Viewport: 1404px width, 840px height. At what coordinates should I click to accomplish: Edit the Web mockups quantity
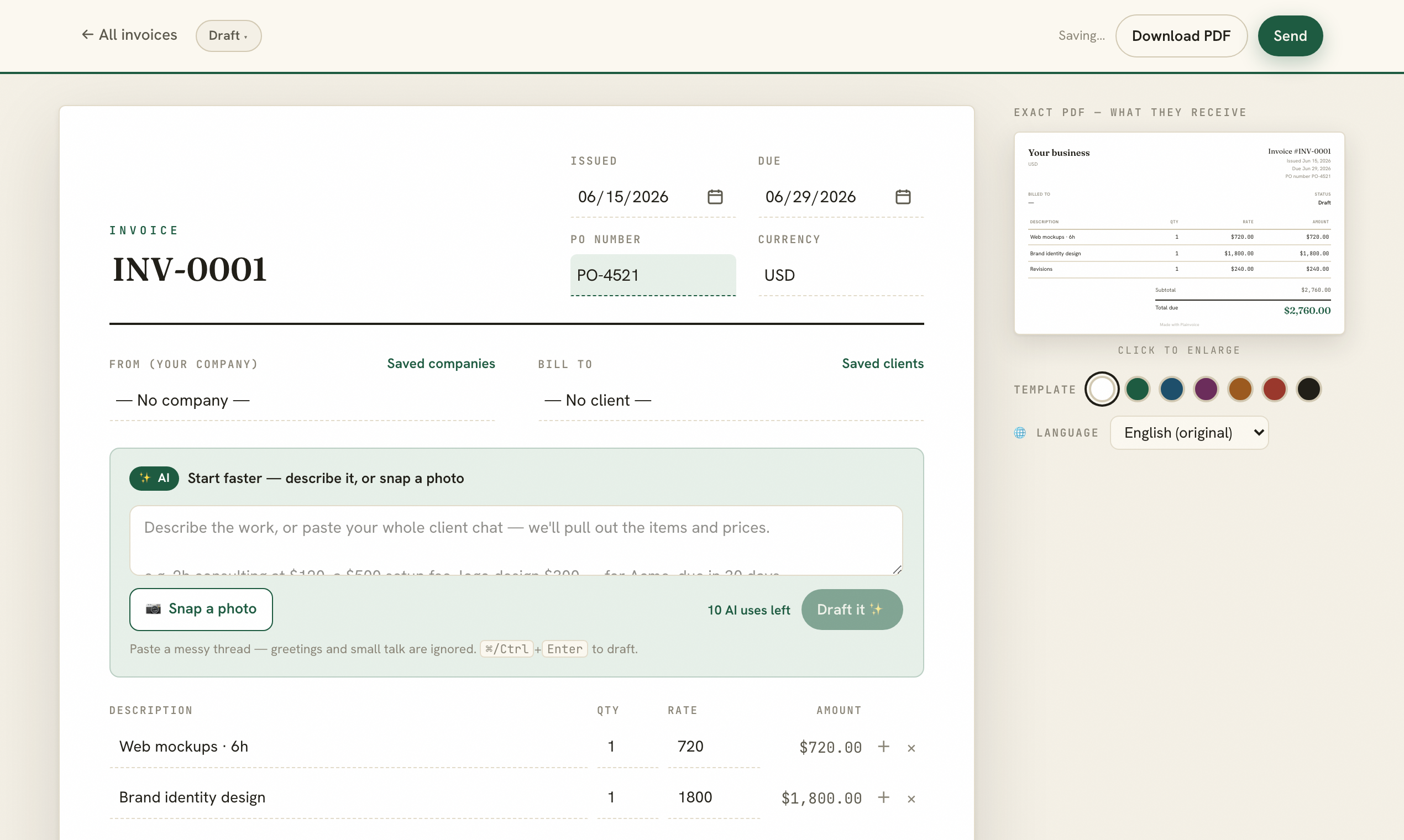(x=627, y=747)
